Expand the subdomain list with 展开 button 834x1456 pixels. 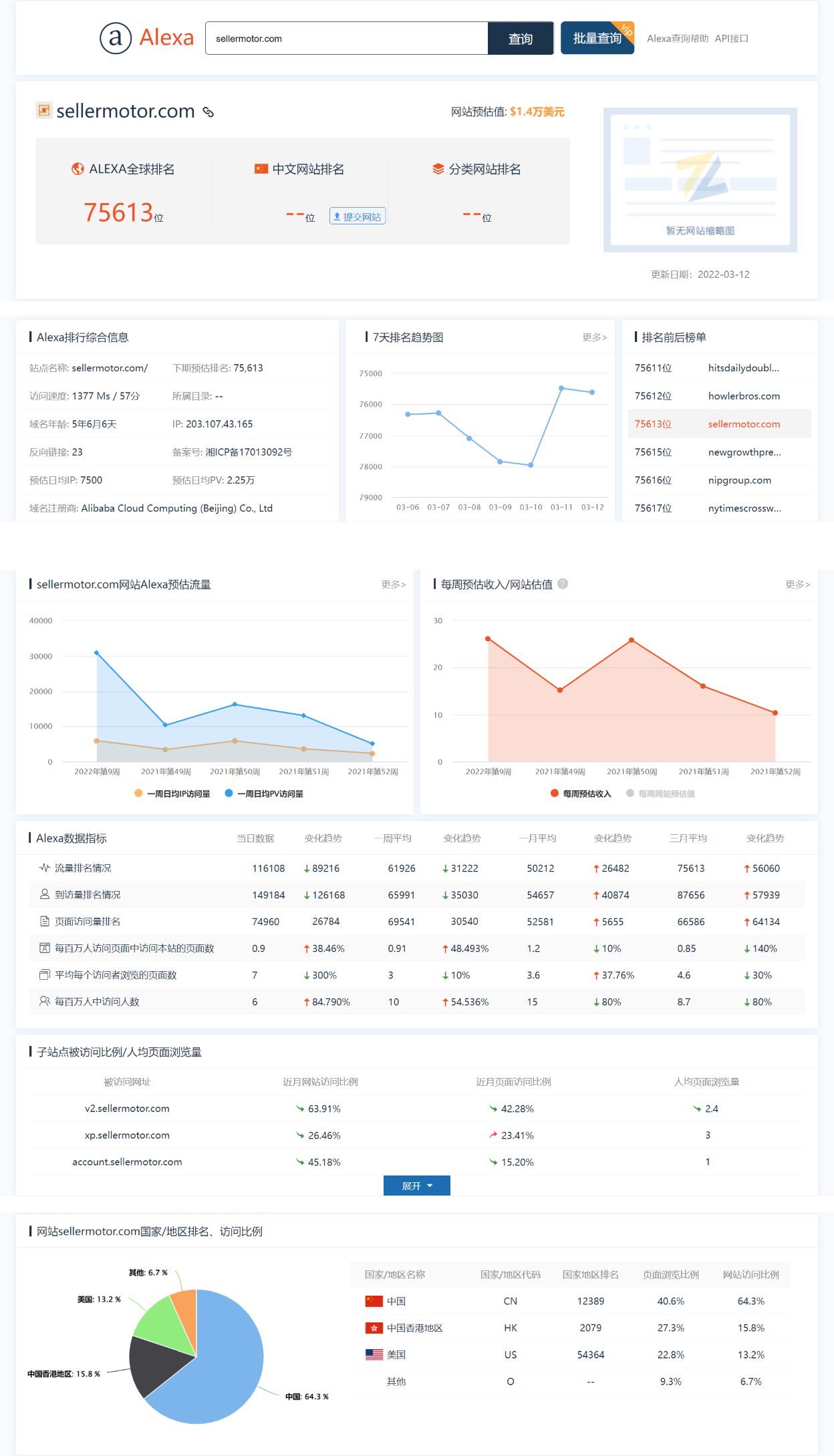tap(417, 1186)
